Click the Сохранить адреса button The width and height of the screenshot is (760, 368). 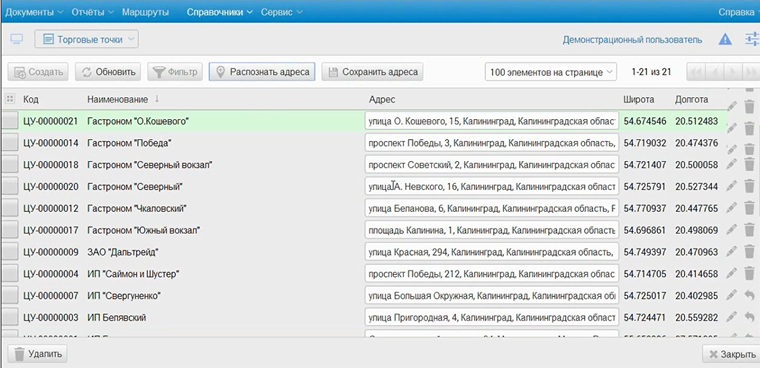(x=372, y=72)
